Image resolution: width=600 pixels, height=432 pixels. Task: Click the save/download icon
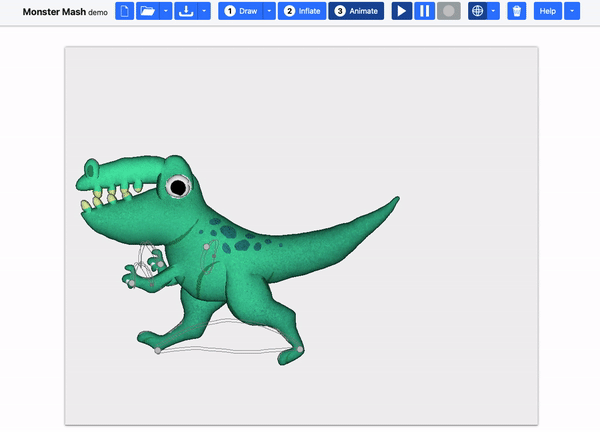(x=186, y=11)
